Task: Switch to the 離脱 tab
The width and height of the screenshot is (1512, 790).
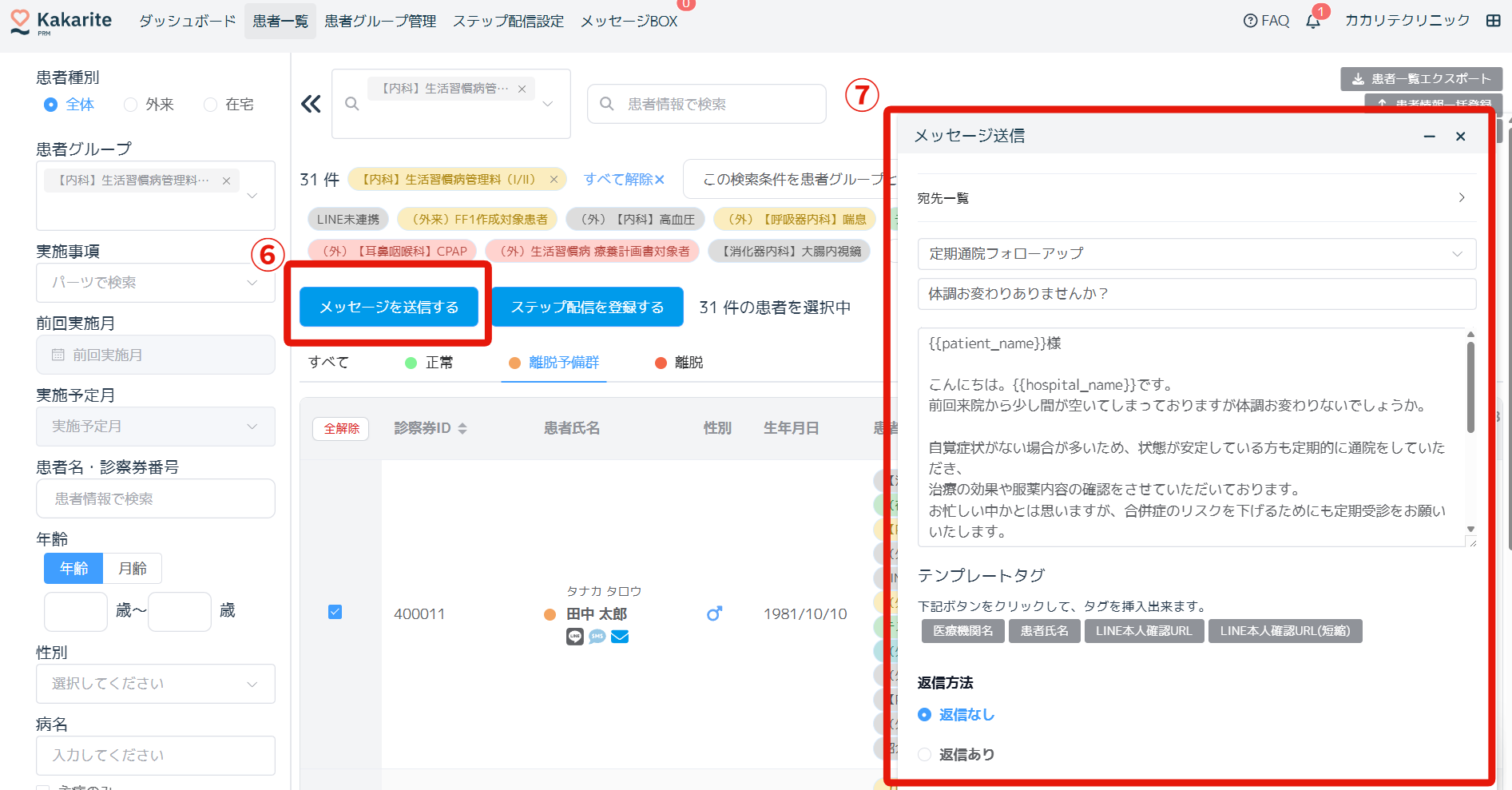Action: pos(678,363)
